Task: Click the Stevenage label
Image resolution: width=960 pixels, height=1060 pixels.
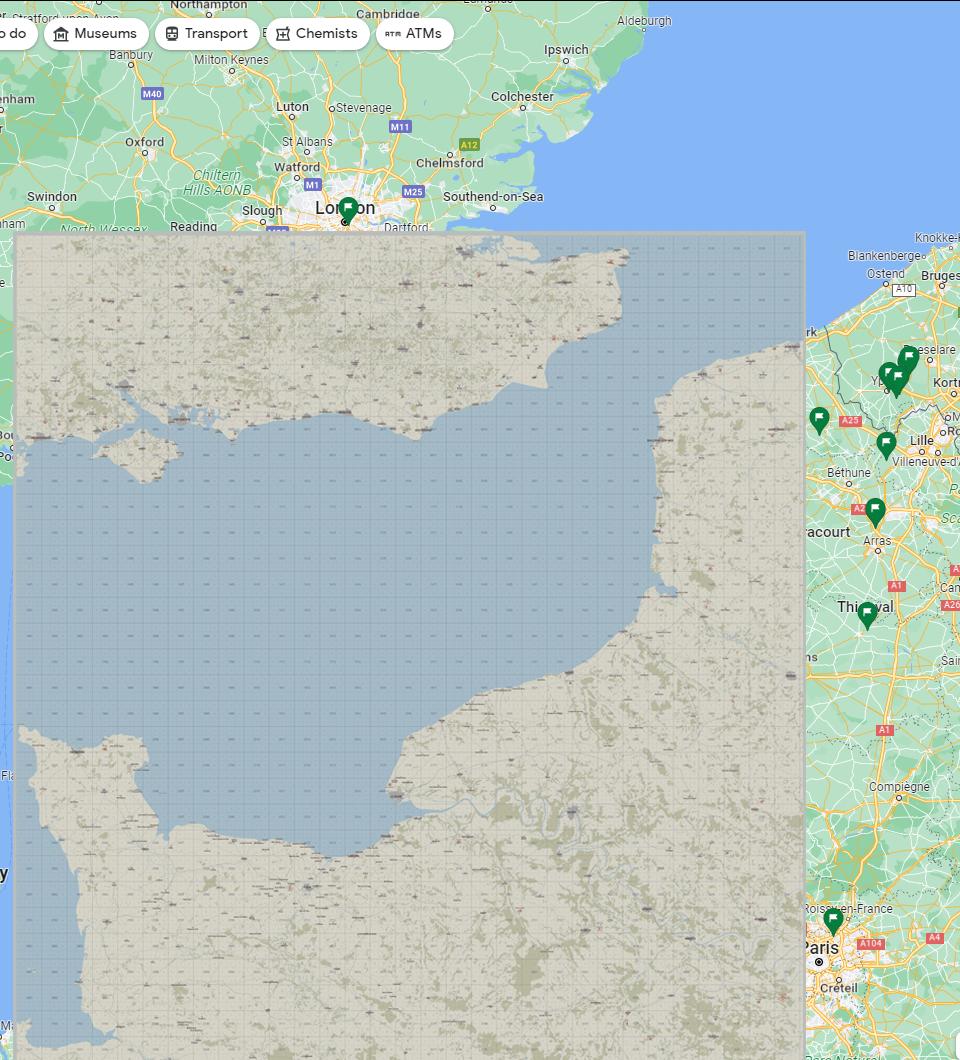Action: tap(364, 107)
